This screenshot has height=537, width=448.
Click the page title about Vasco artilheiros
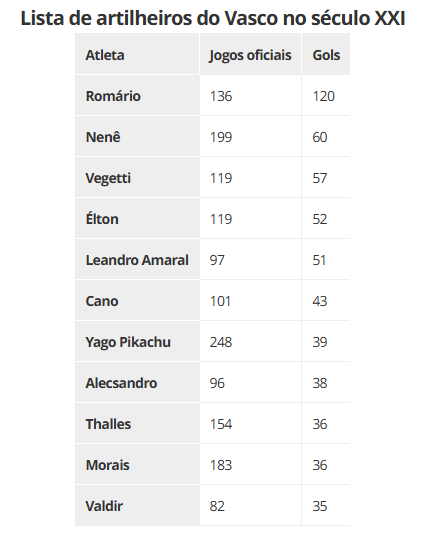(x=213, y=18)
